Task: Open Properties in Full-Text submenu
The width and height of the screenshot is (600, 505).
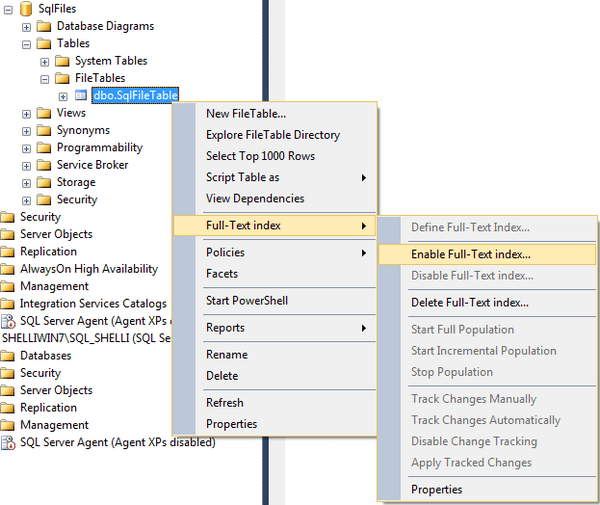Action: pyautogui.click(x=487, y=489)
